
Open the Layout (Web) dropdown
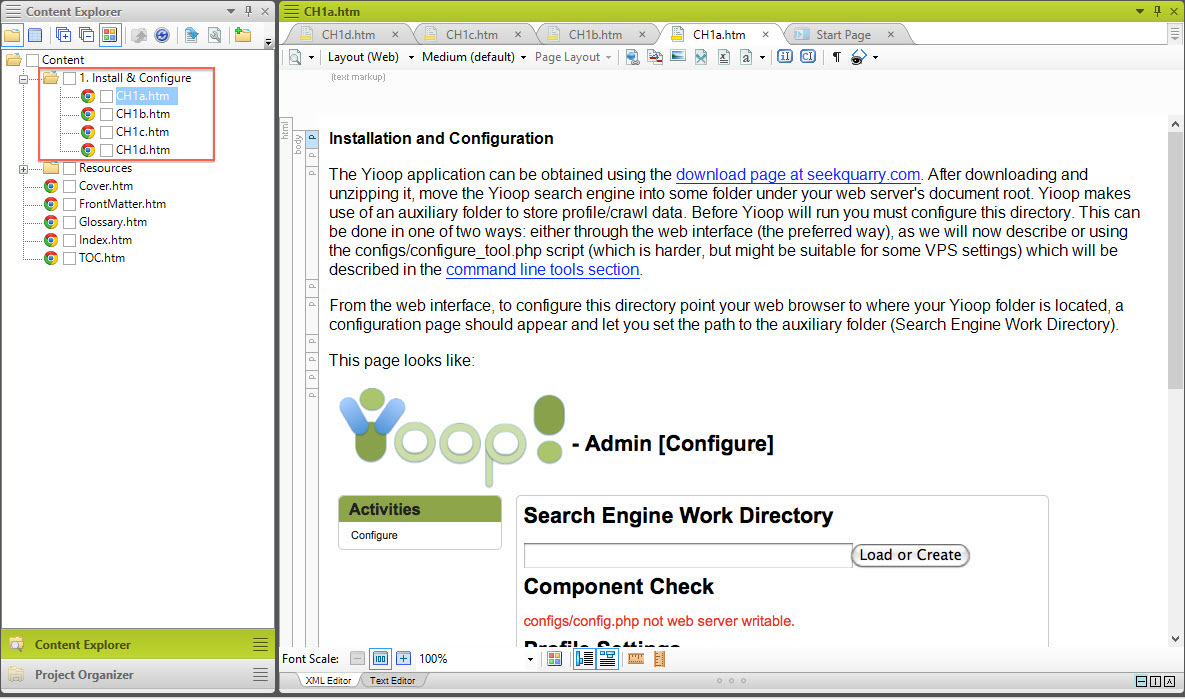tap(370, 58)
